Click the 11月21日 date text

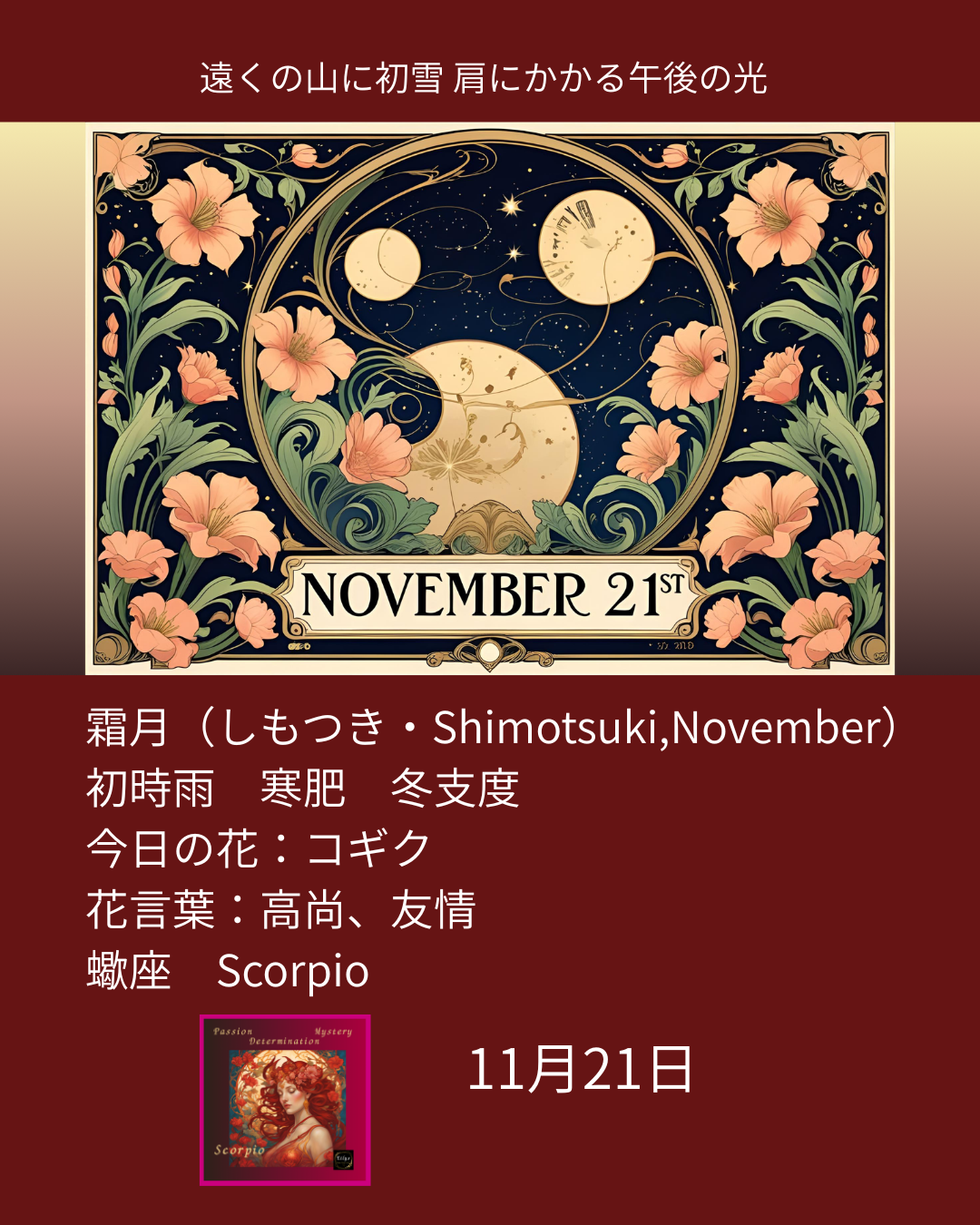[x=580, y=1069]
